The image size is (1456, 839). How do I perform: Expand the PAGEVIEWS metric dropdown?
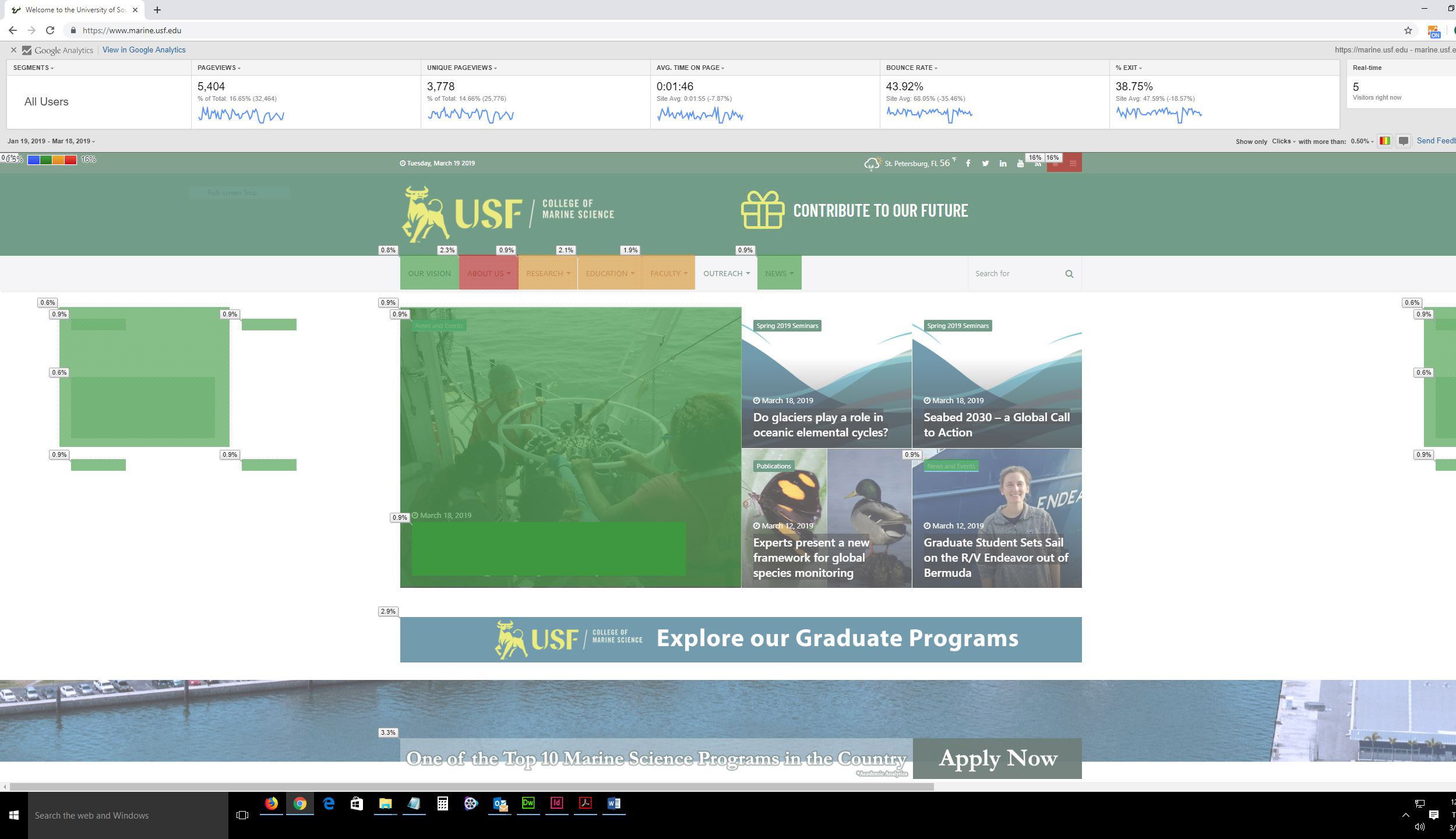click(x=219, y=68)
